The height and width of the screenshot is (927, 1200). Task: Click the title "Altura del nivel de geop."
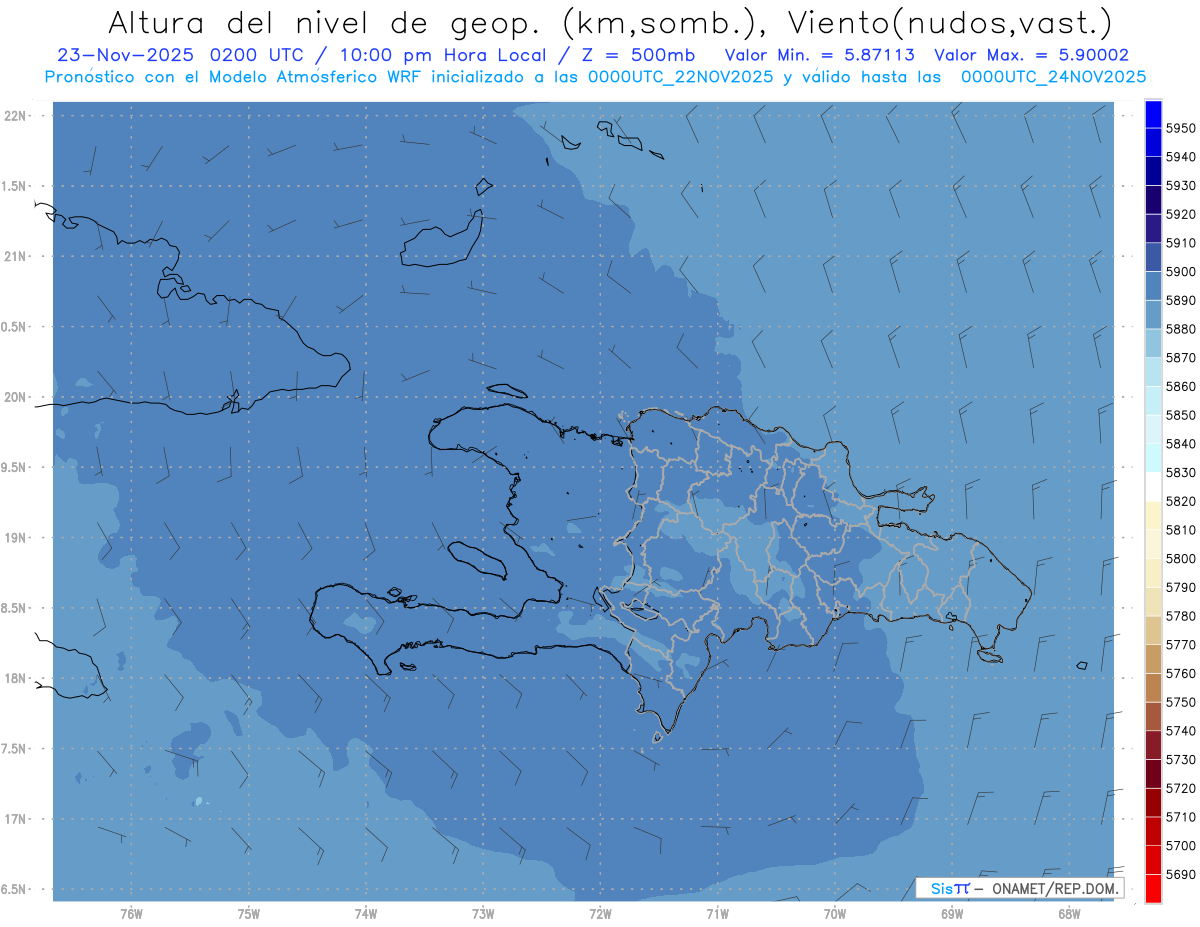click(x=324, y=22)
